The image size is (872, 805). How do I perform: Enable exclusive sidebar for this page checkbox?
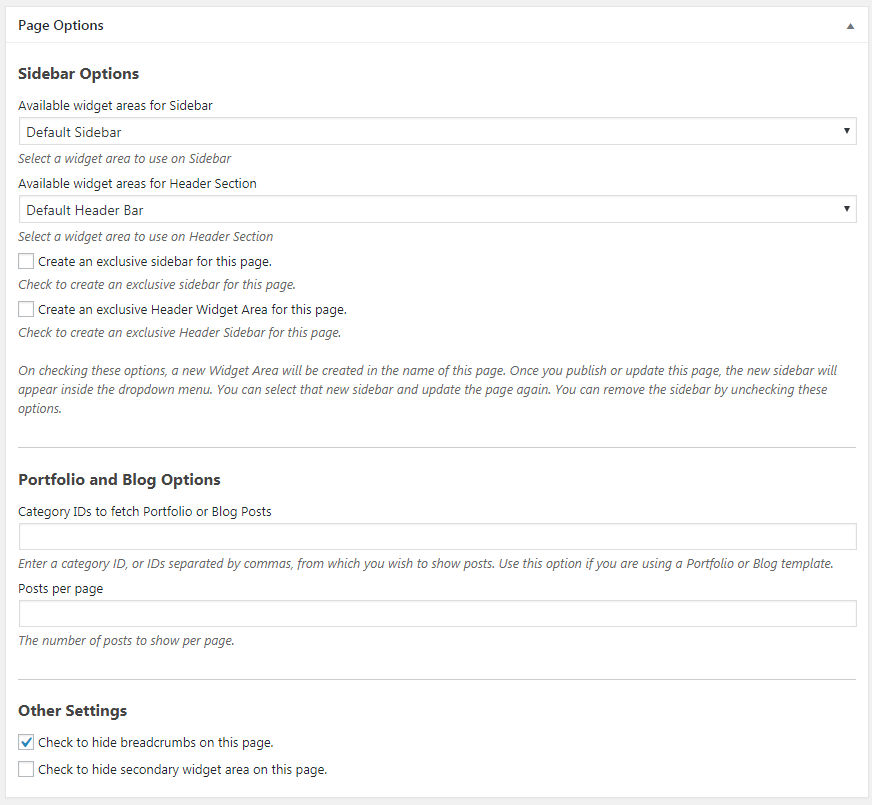coord(26,261)
